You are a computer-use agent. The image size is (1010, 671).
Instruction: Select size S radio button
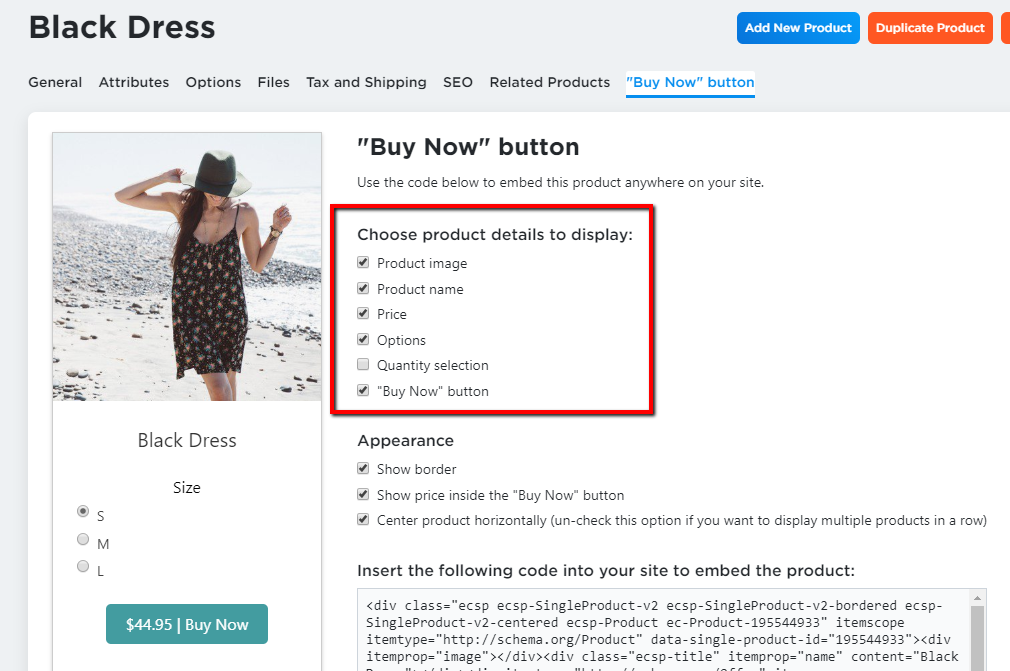[x=83, y=511]
